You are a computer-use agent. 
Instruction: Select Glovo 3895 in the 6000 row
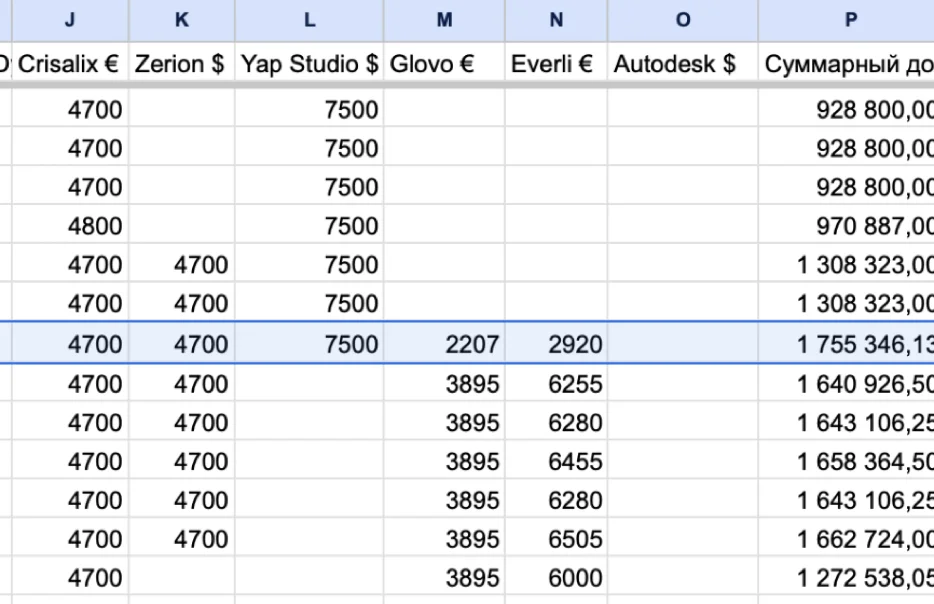(444, 577)
